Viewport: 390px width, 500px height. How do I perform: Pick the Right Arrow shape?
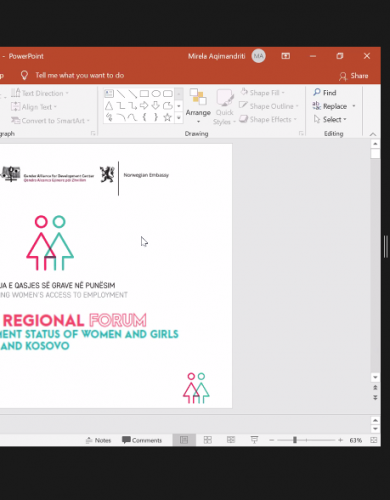click(x=144, y=106)
